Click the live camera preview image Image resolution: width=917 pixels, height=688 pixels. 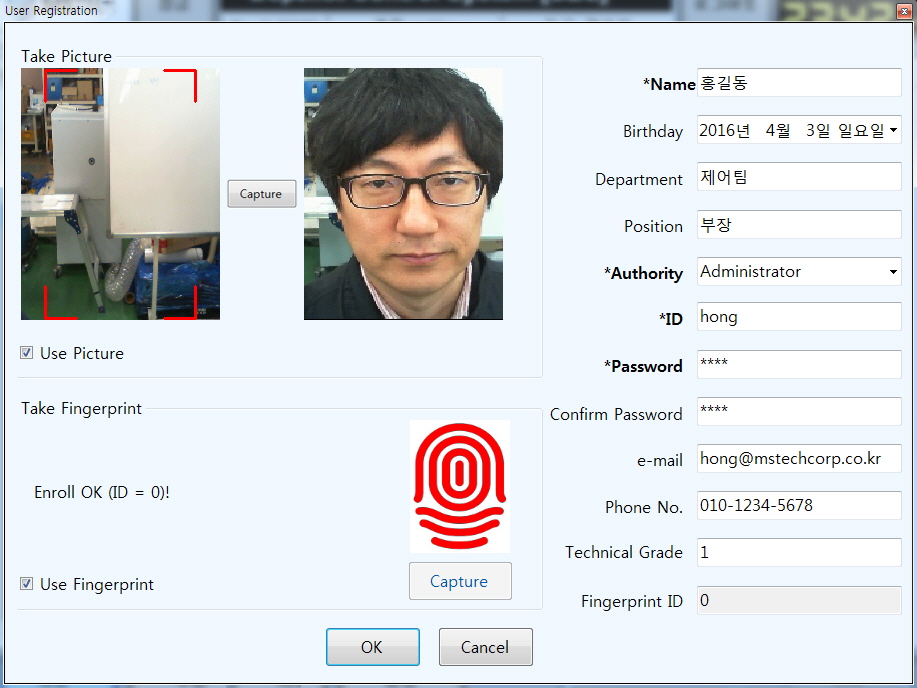(x=120, y=194)
